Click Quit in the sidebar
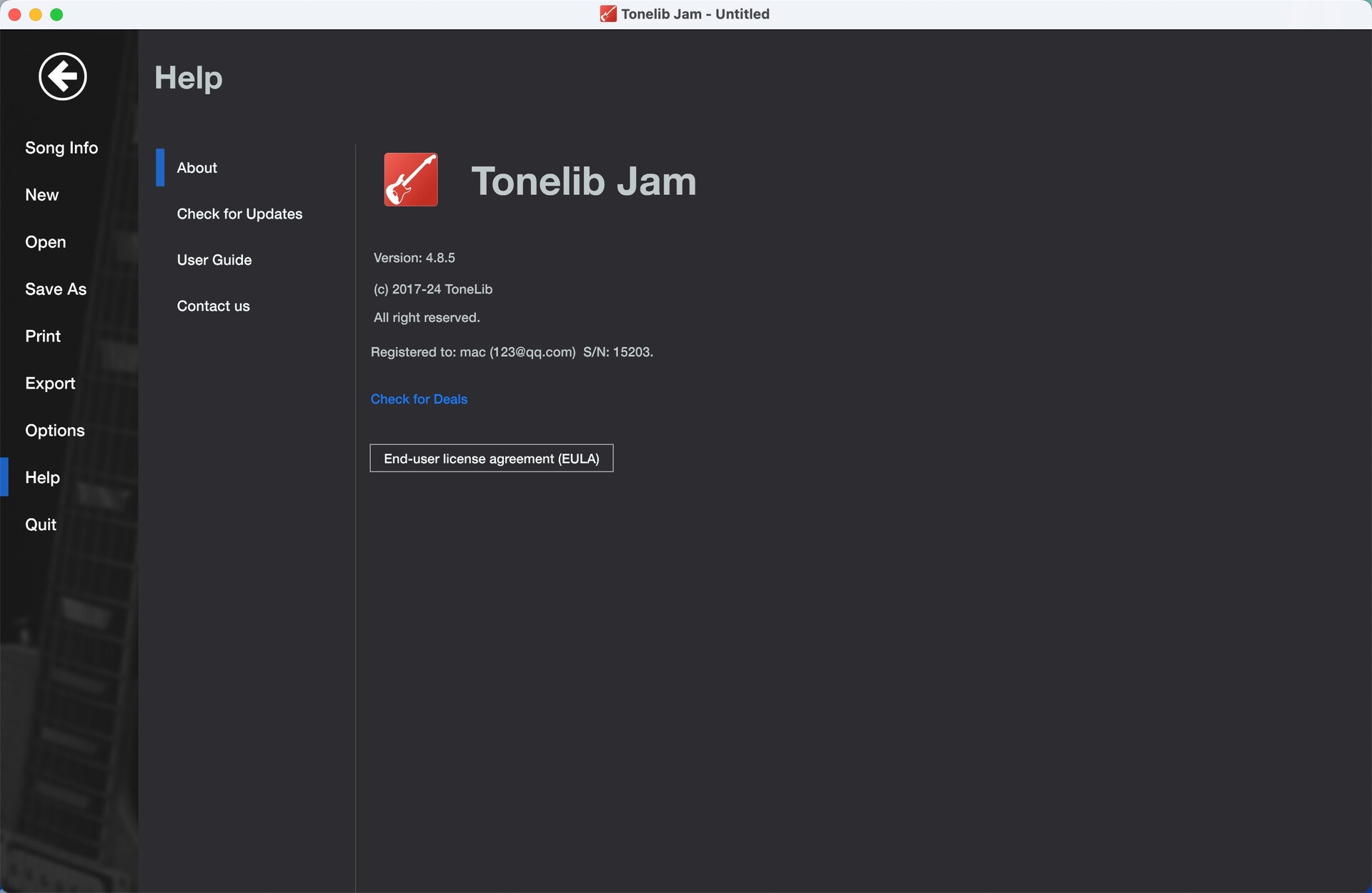Screen dimensions: 1372x893 click(41, 525)
